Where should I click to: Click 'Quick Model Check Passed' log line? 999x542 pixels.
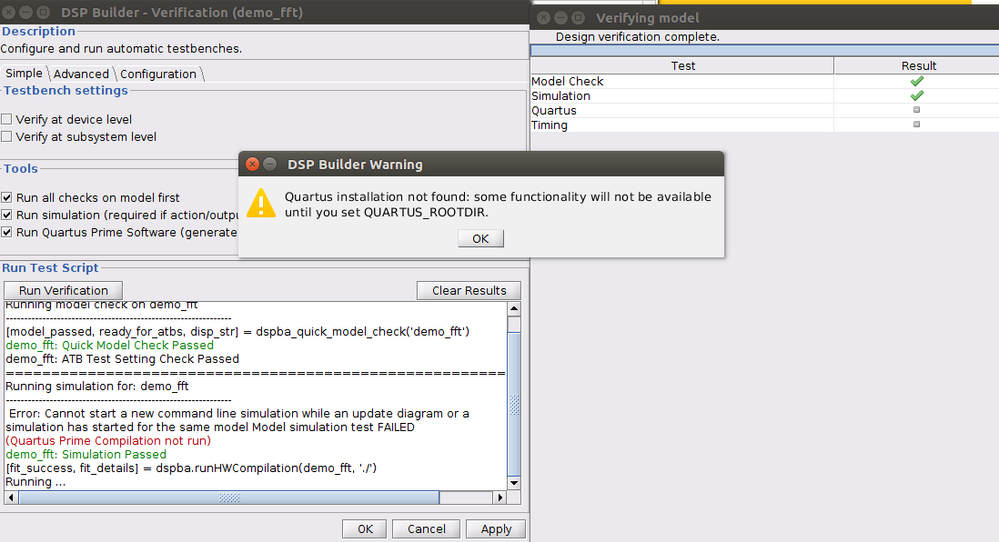tap(110, 345)
